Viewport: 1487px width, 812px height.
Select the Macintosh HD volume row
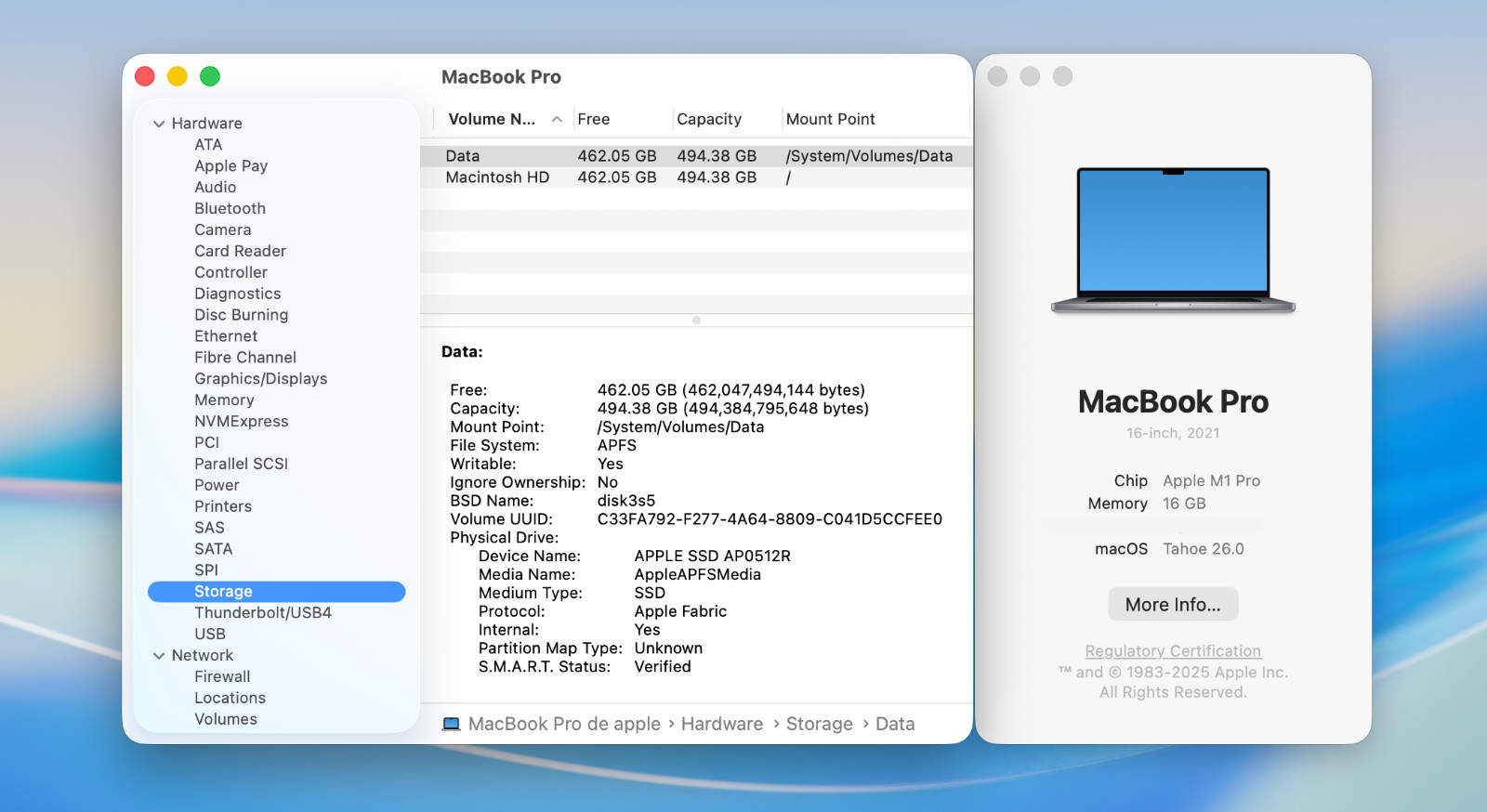click(x=696, y=177)
